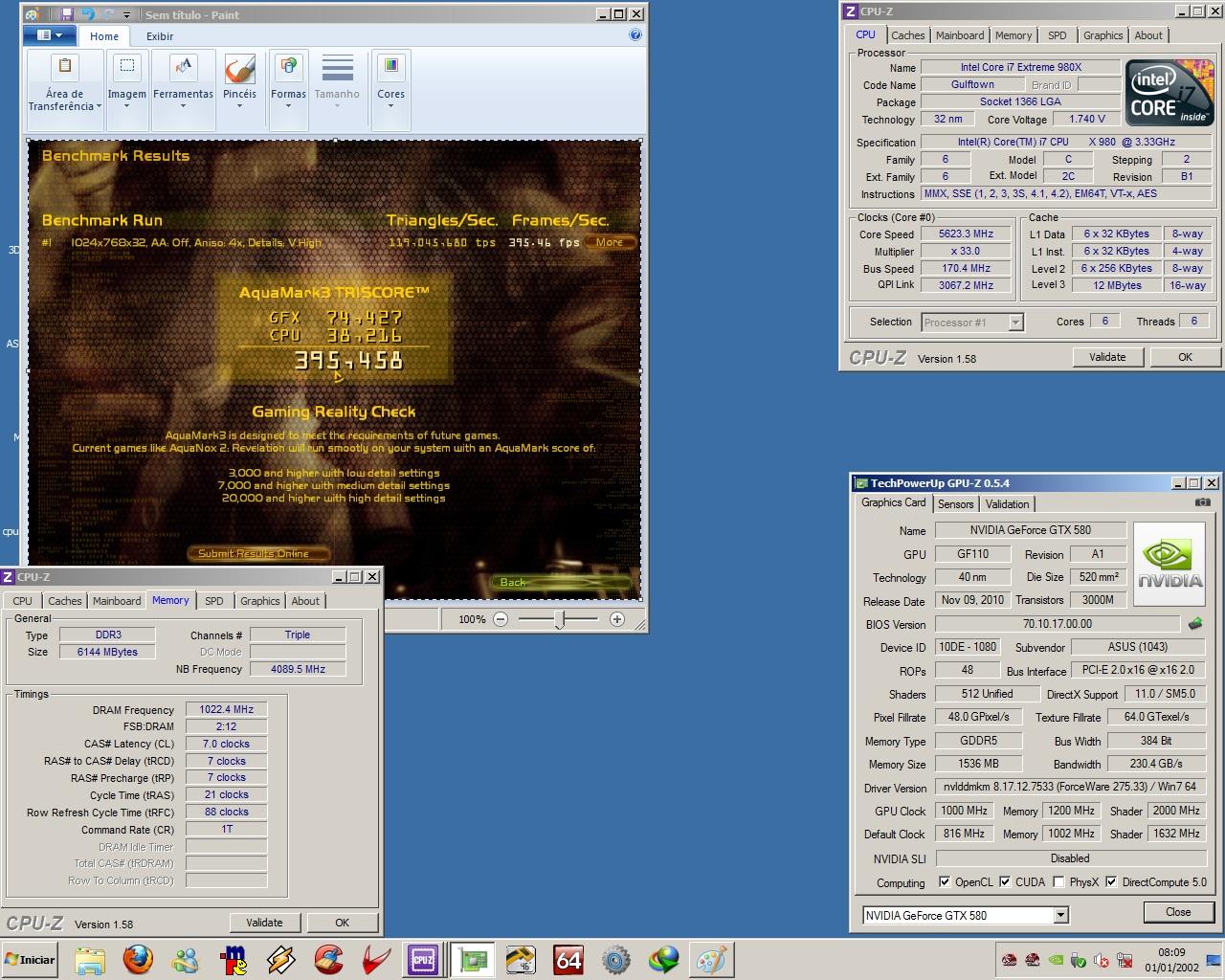Toggle the CUDA checkbox in GPU-Z
Image resolution: width=1225 pixels, height=980 pixels.
click(1005, 882)
